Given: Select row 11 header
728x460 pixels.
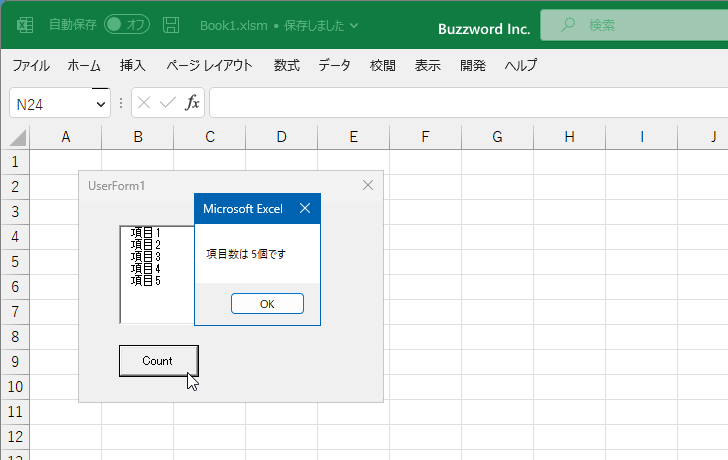Looking at the screenshot, I should point(15,412).
